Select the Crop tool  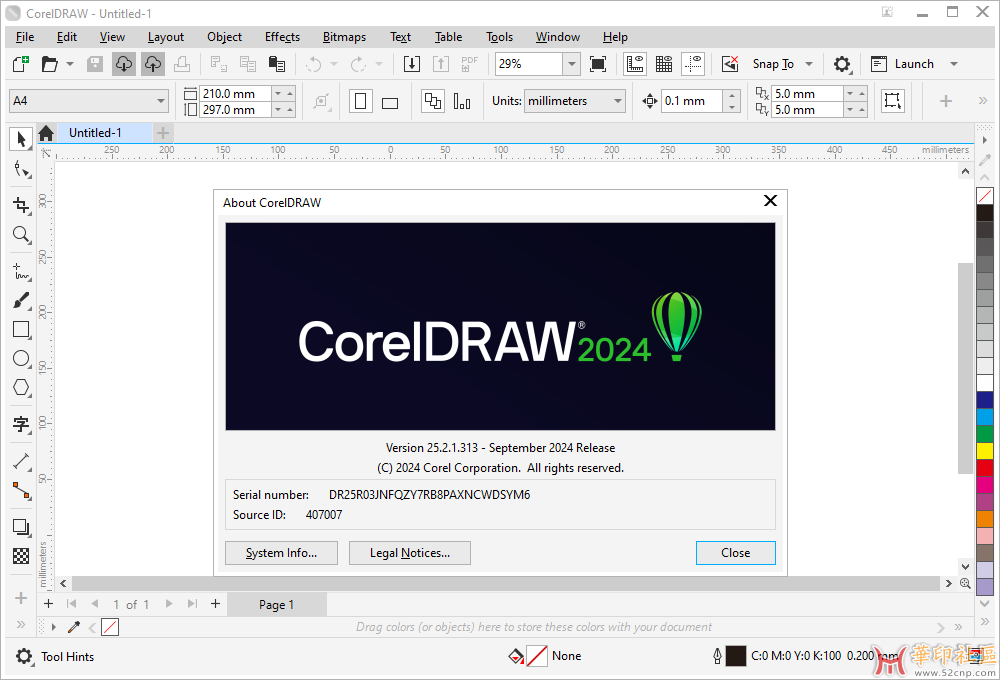point(21,205)
